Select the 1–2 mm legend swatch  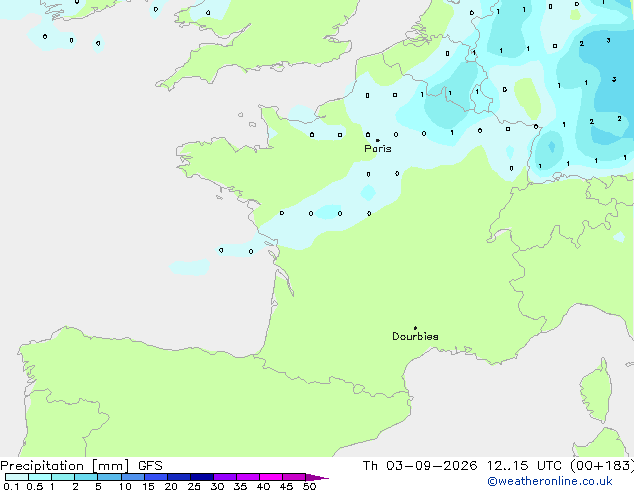point(63,477)
